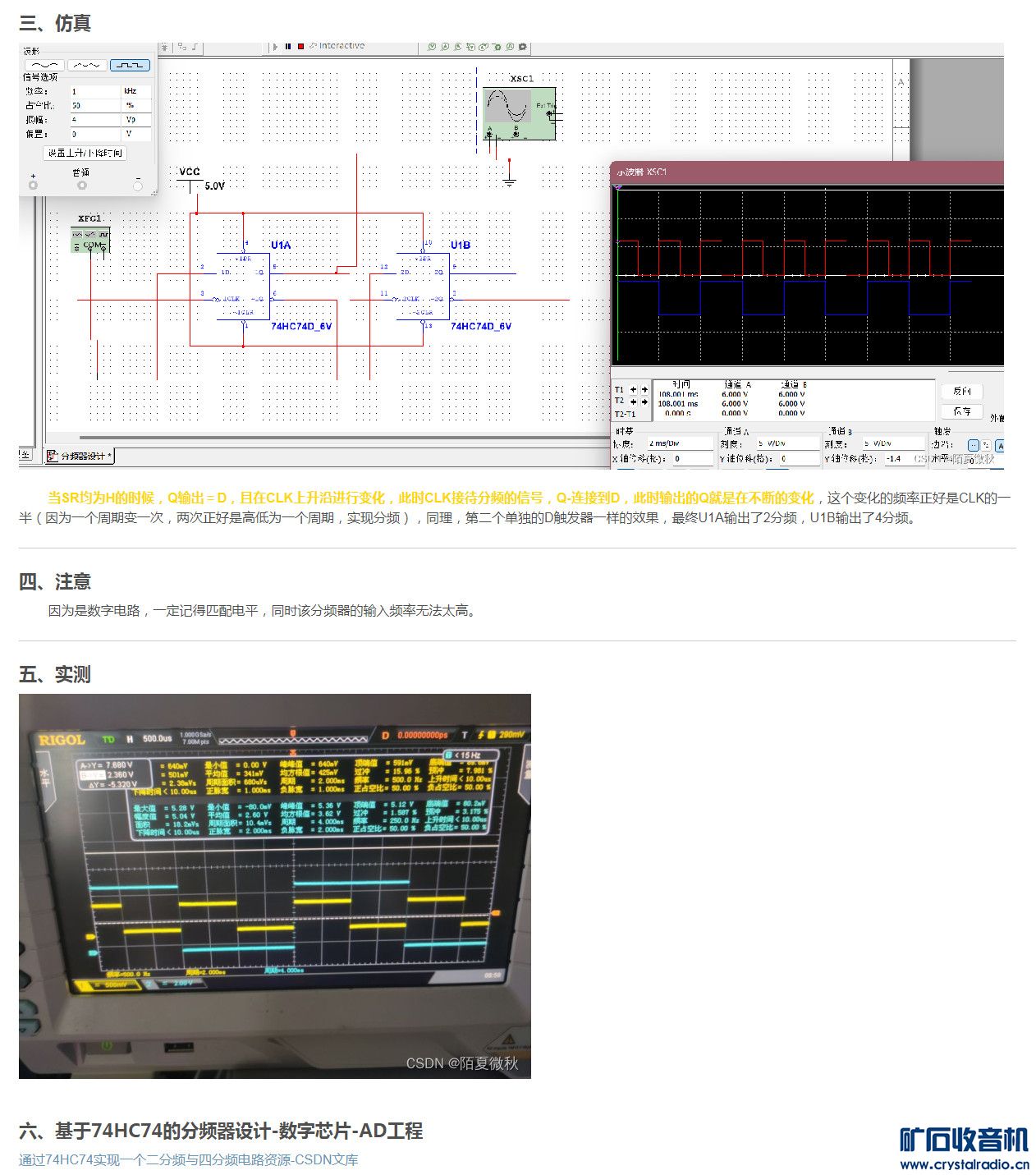The height and width of the screenshot is (1175, 1036).
Task: Select the triangle waveform button
Action: click(87, 65)
